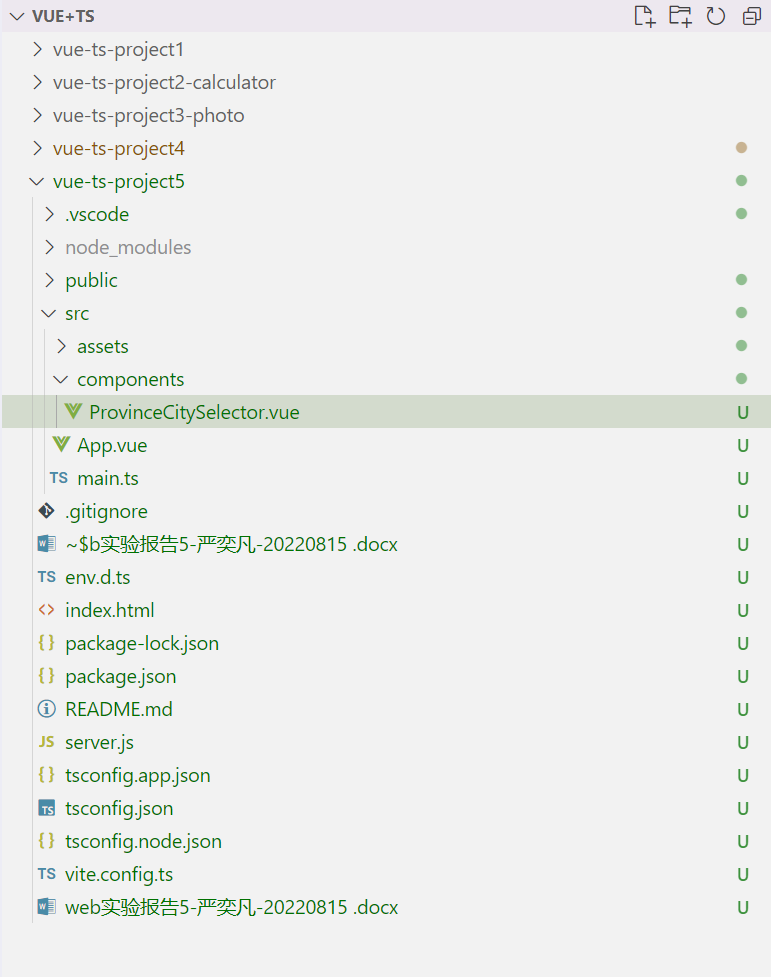This screenshot has height=977, width=771.
Task: Click the HTML icon beside index.html
Action: (46, 610)
